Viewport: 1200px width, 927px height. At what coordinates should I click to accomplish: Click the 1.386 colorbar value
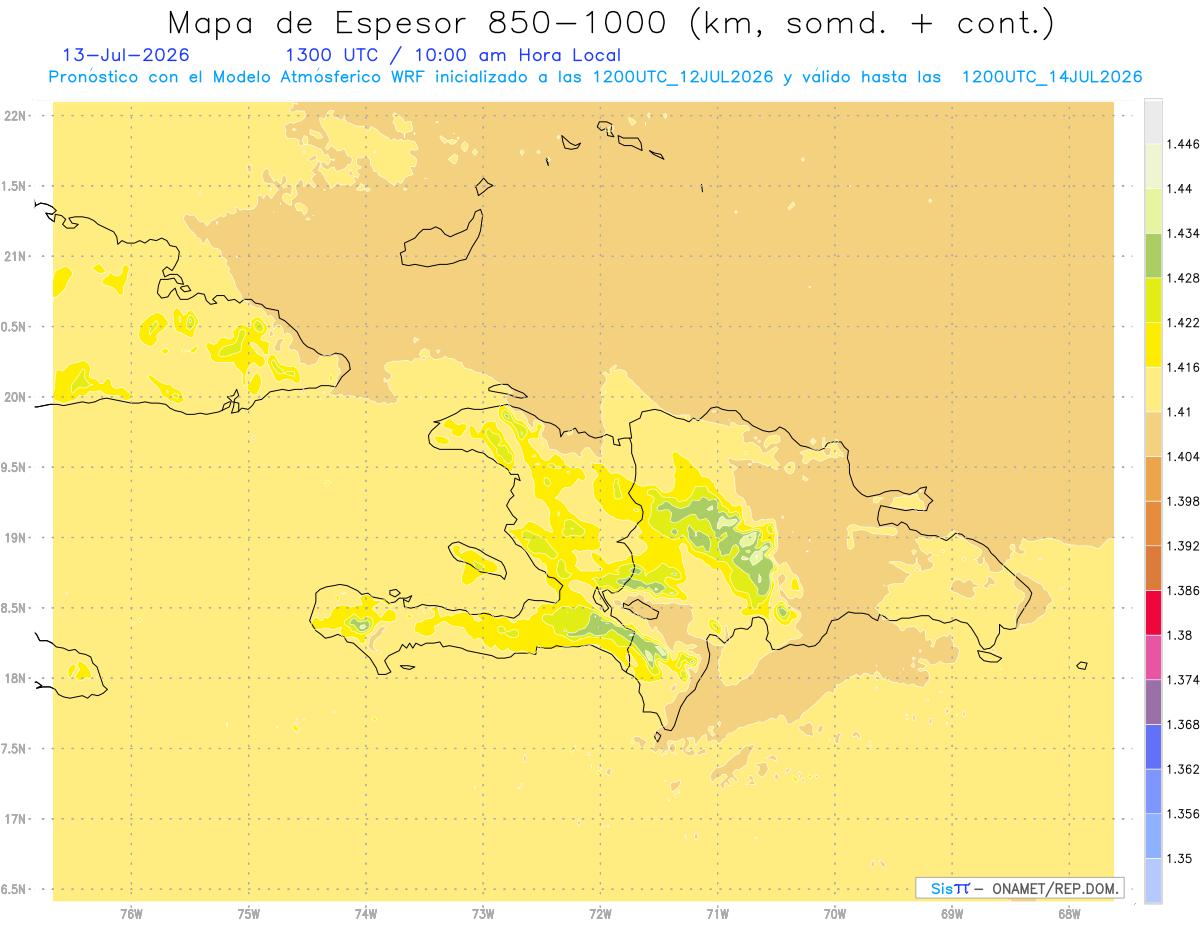[x=1185, y=590]
